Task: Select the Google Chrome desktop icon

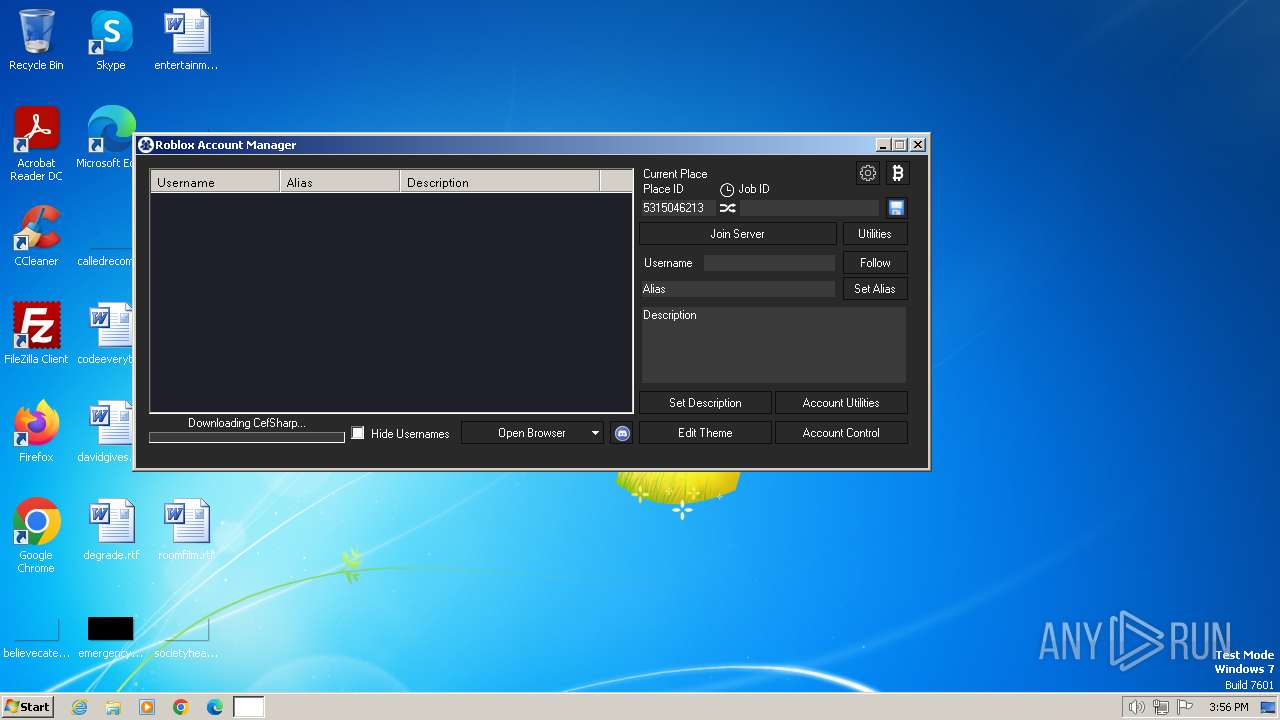Action: point(36,536)
